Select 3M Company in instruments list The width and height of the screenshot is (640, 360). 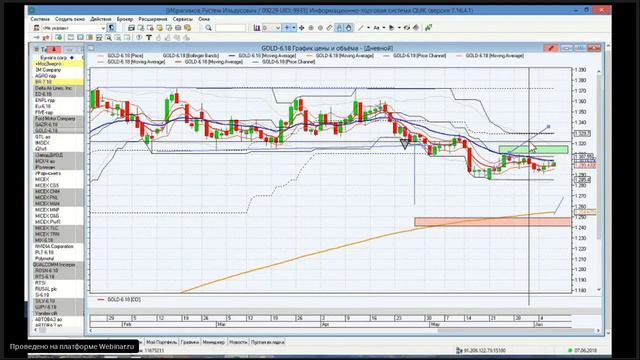tap(58, 70)
